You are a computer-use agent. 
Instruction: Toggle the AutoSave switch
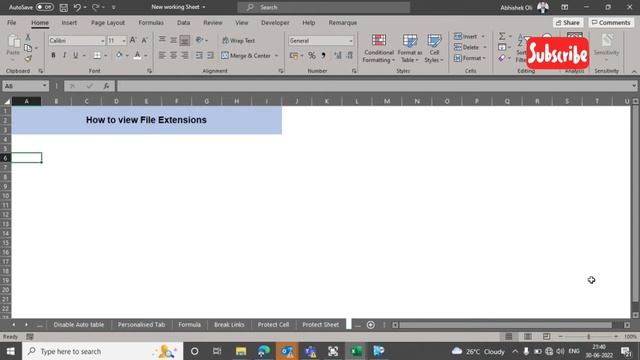click(44, 7)
